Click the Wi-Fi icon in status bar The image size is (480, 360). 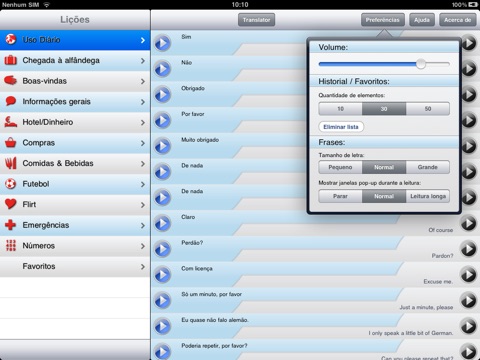47,5
